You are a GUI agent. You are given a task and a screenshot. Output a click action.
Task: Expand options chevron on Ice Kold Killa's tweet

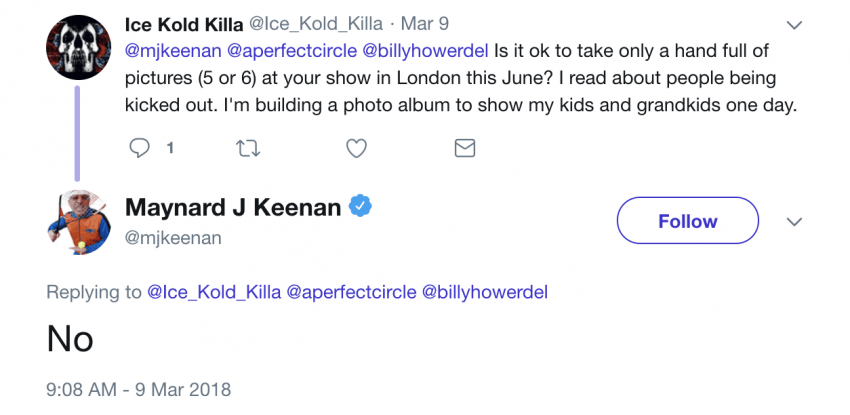pyautogui.click(x=795, y=25)
